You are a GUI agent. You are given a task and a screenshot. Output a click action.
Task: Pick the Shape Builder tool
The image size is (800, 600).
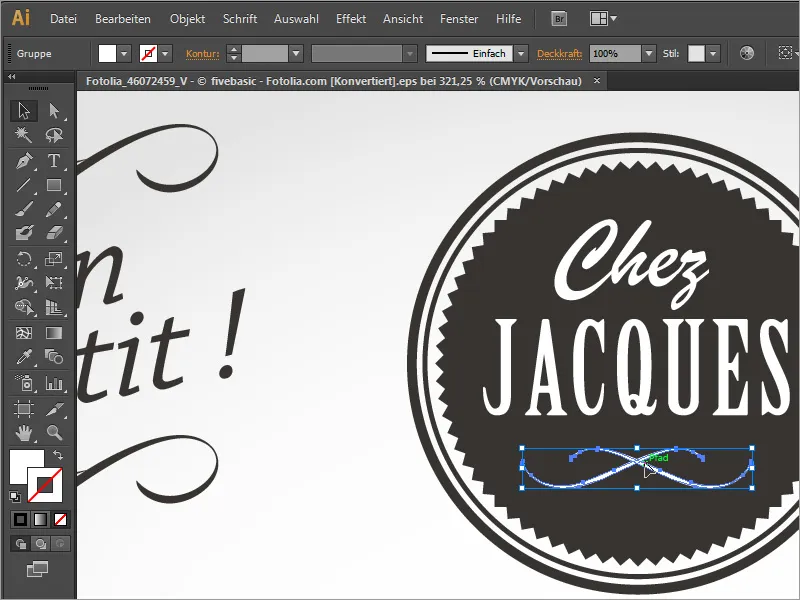tap(24, 307)
